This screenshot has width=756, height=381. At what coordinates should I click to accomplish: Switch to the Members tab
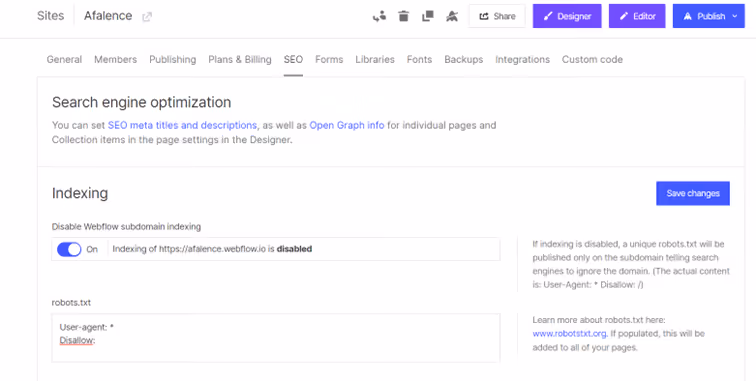pos(115,59)
